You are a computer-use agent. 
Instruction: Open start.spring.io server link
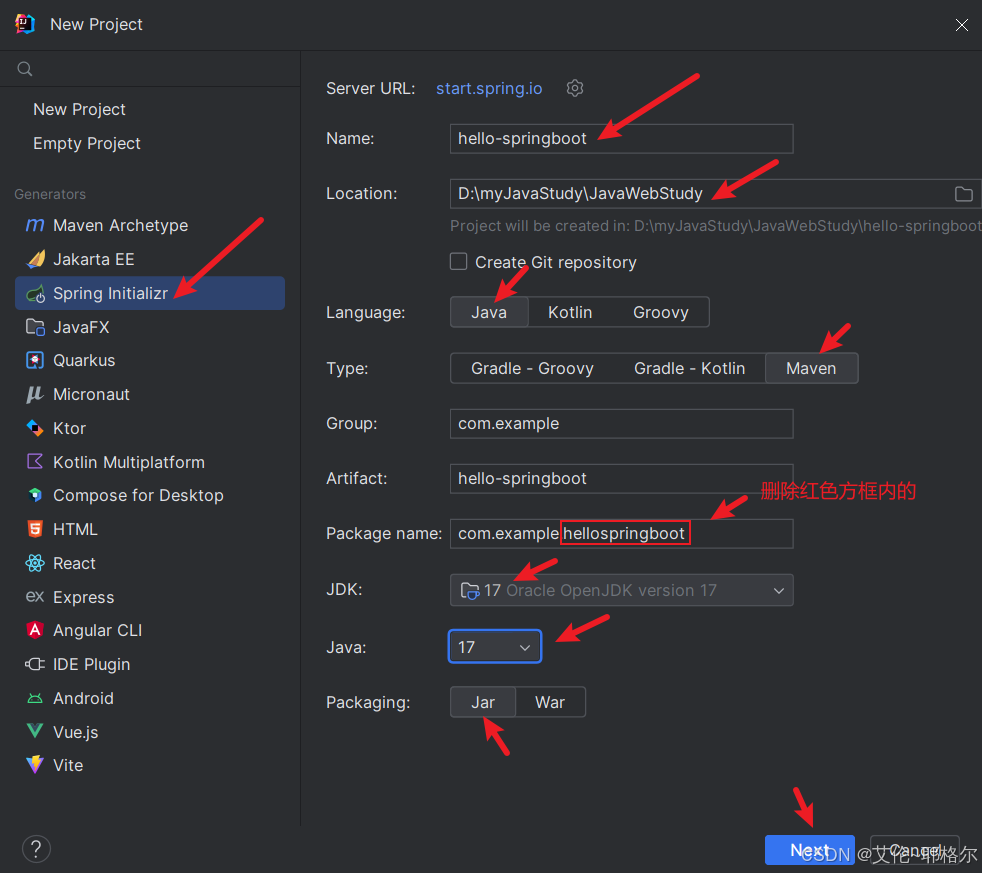click(489, 88)
